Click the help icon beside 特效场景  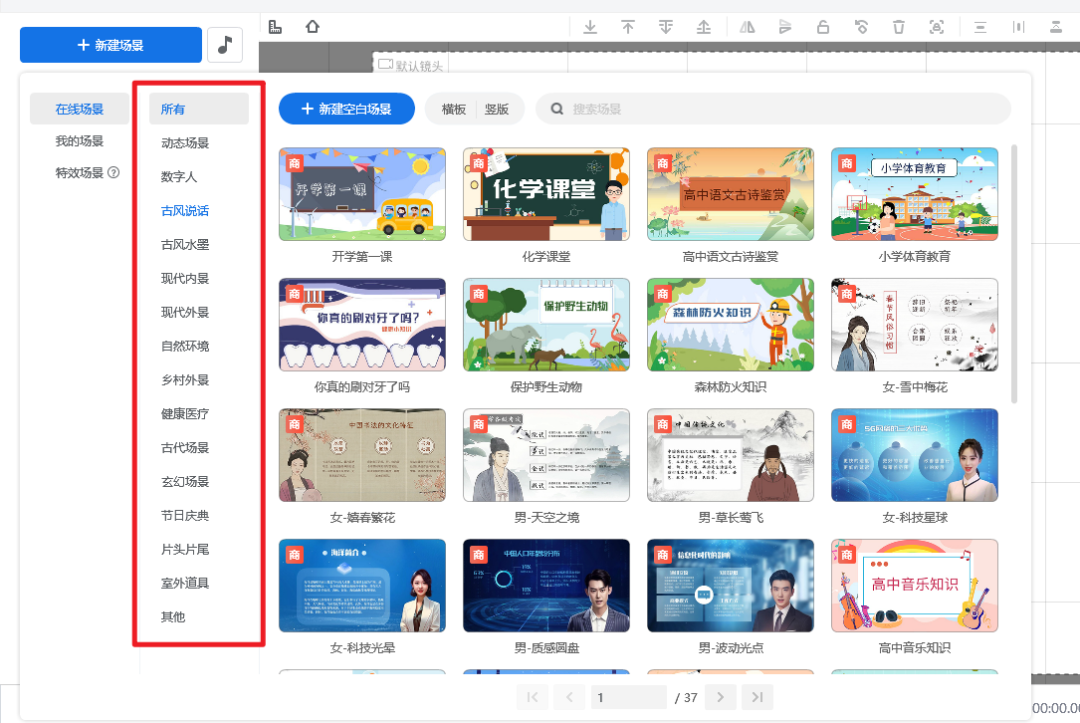click(x=114, y=172)
